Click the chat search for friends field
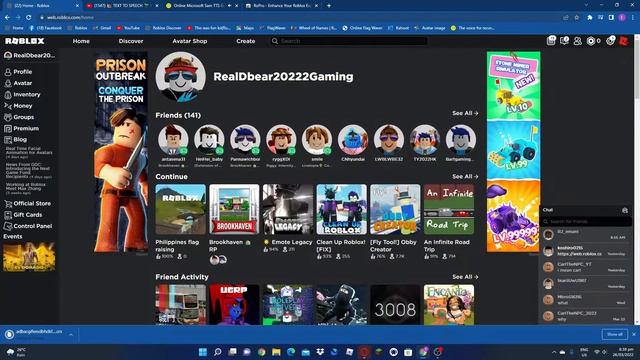 (x=586, y=221)
